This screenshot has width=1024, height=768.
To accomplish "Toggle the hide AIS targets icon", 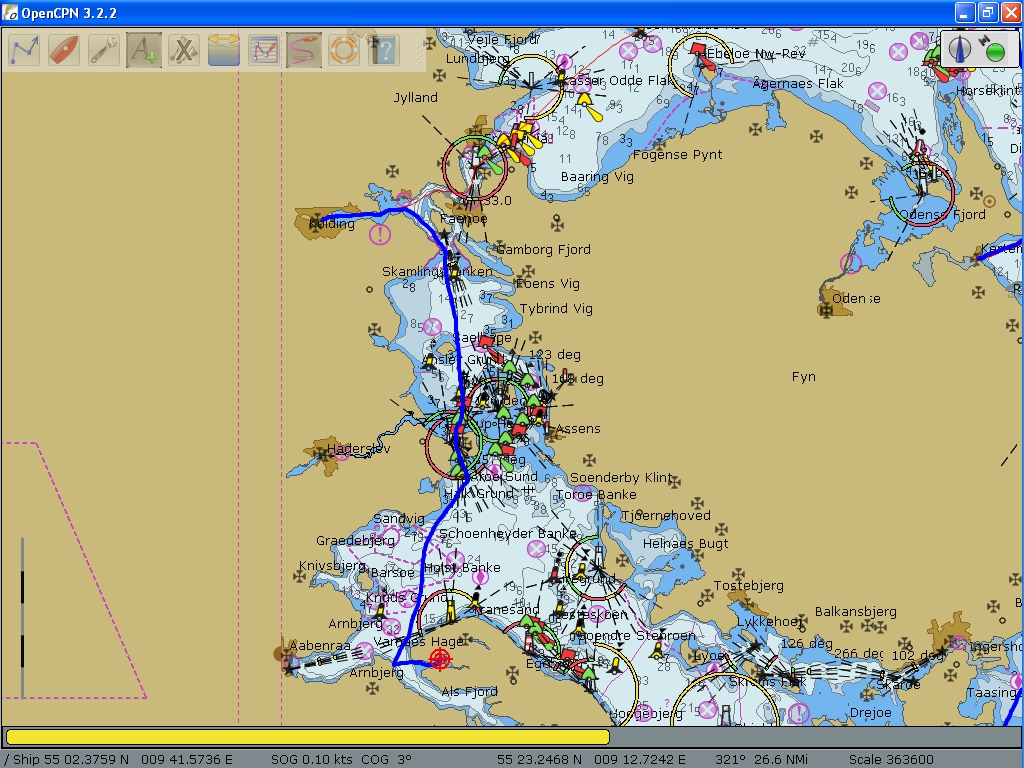I will point(184,49).
